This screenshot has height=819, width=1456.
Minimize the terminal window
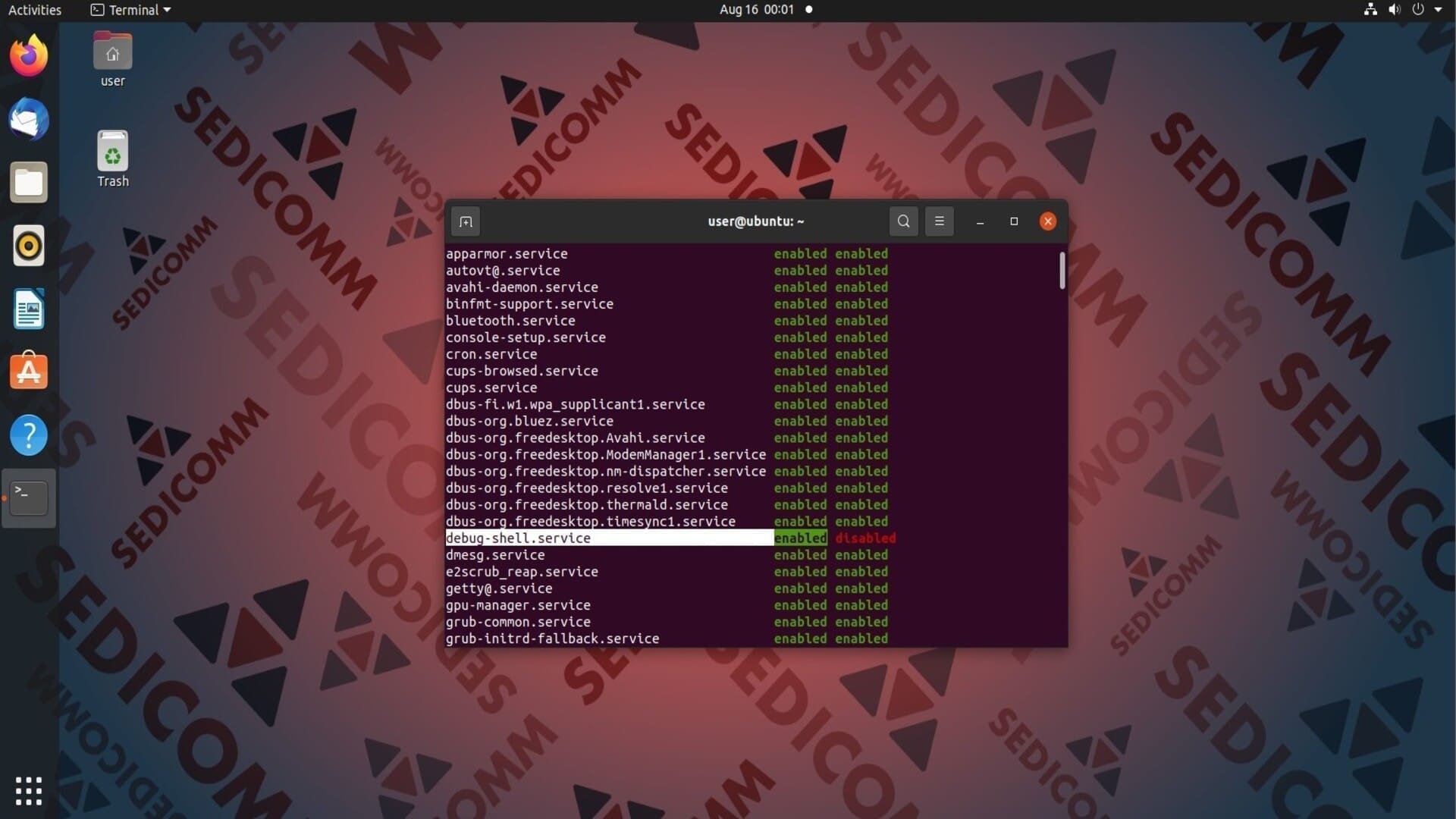pos(980,221)
